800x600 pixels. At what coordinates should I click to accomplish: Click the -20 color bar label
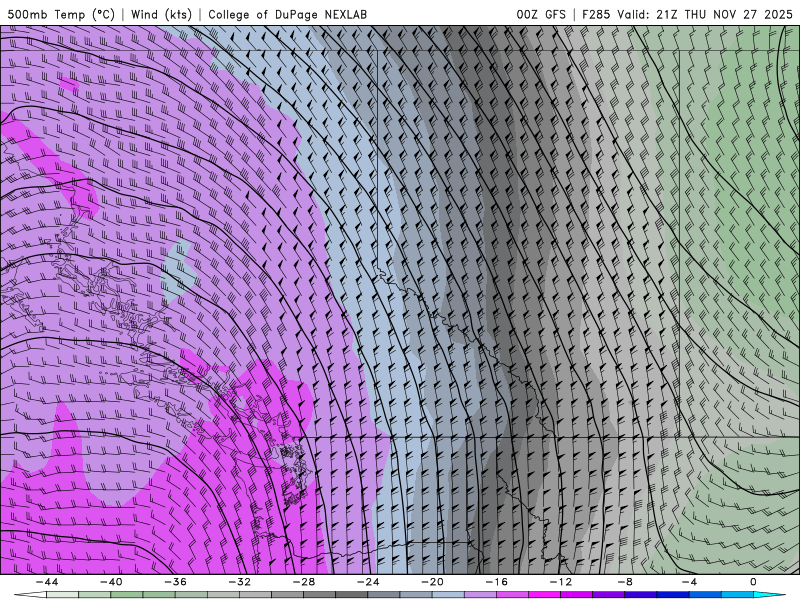[x=432, y=582]
